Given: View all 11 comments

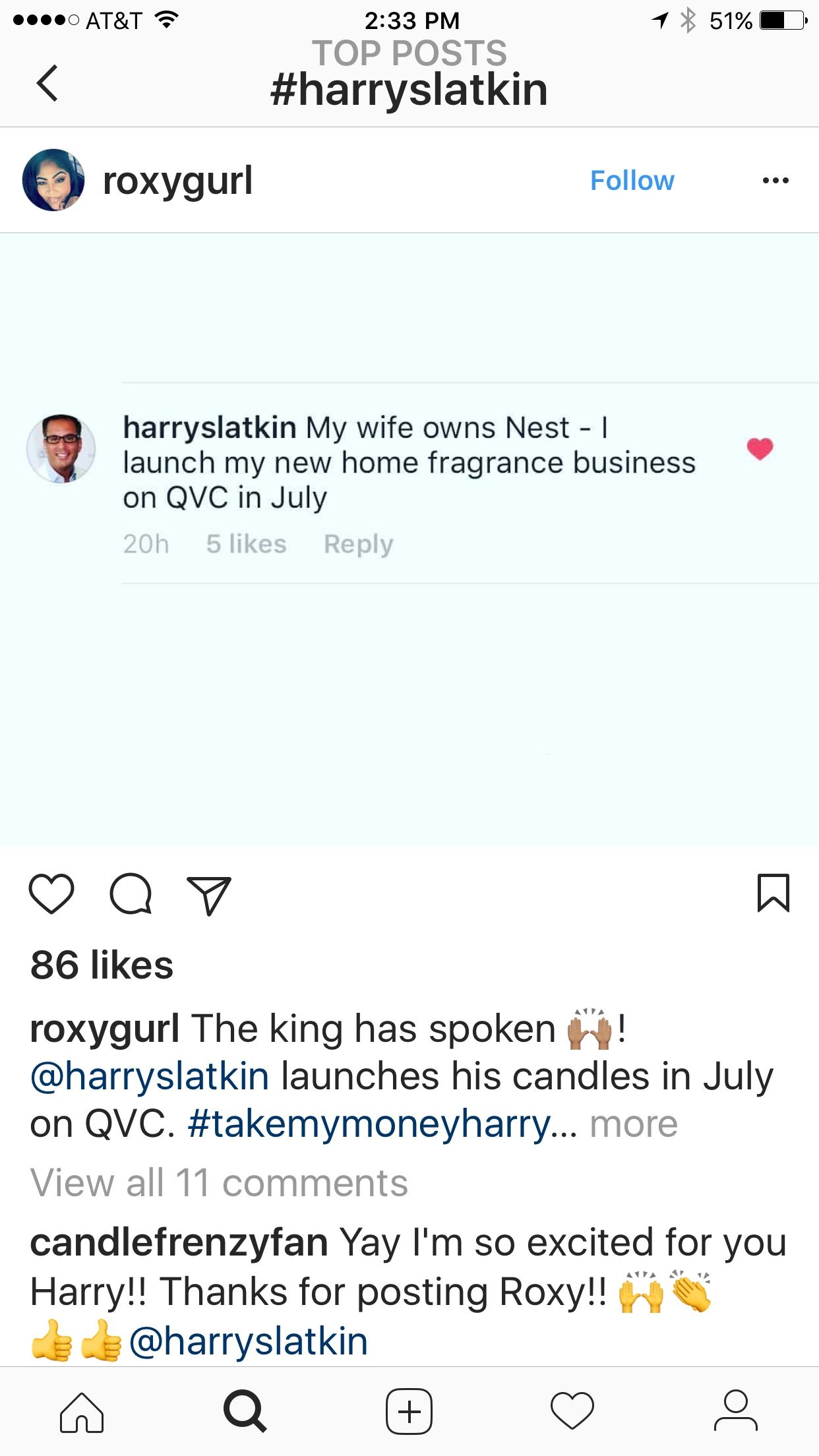Looking at the screenshot, I should click(x=219, y=1182).
